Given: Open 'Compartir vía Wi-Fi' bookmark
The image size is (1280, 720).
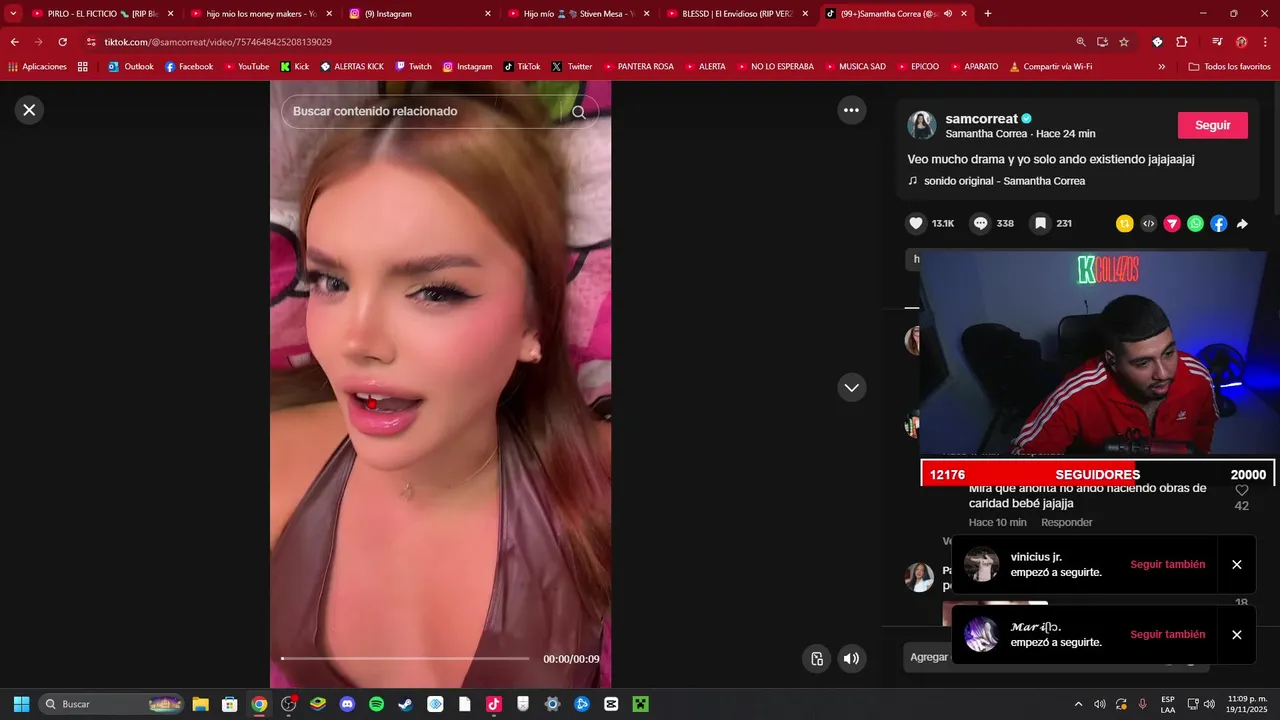Looking at the screenshot, I should (x=1050, y=67).
